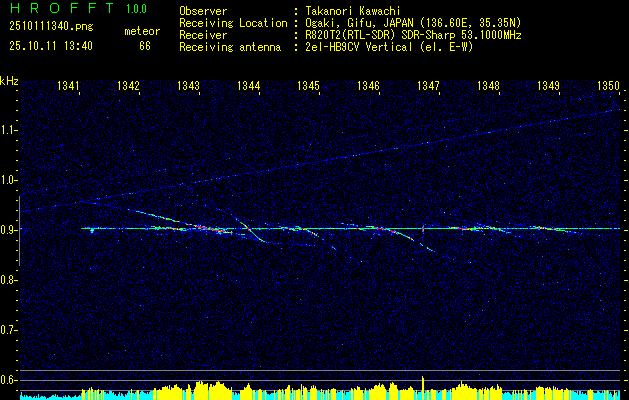The width and height of the screenshot is (629, 400).
Task: Click the HROFFT program title
Action: coord(62,8)
